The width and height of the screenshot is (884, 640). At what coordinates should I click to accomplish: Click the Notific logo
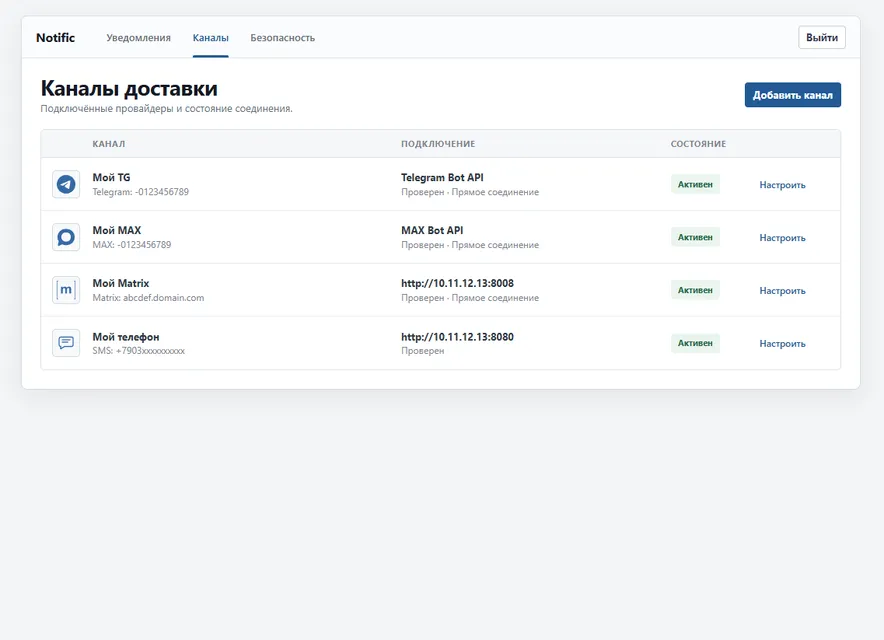[x=55, y=38]
